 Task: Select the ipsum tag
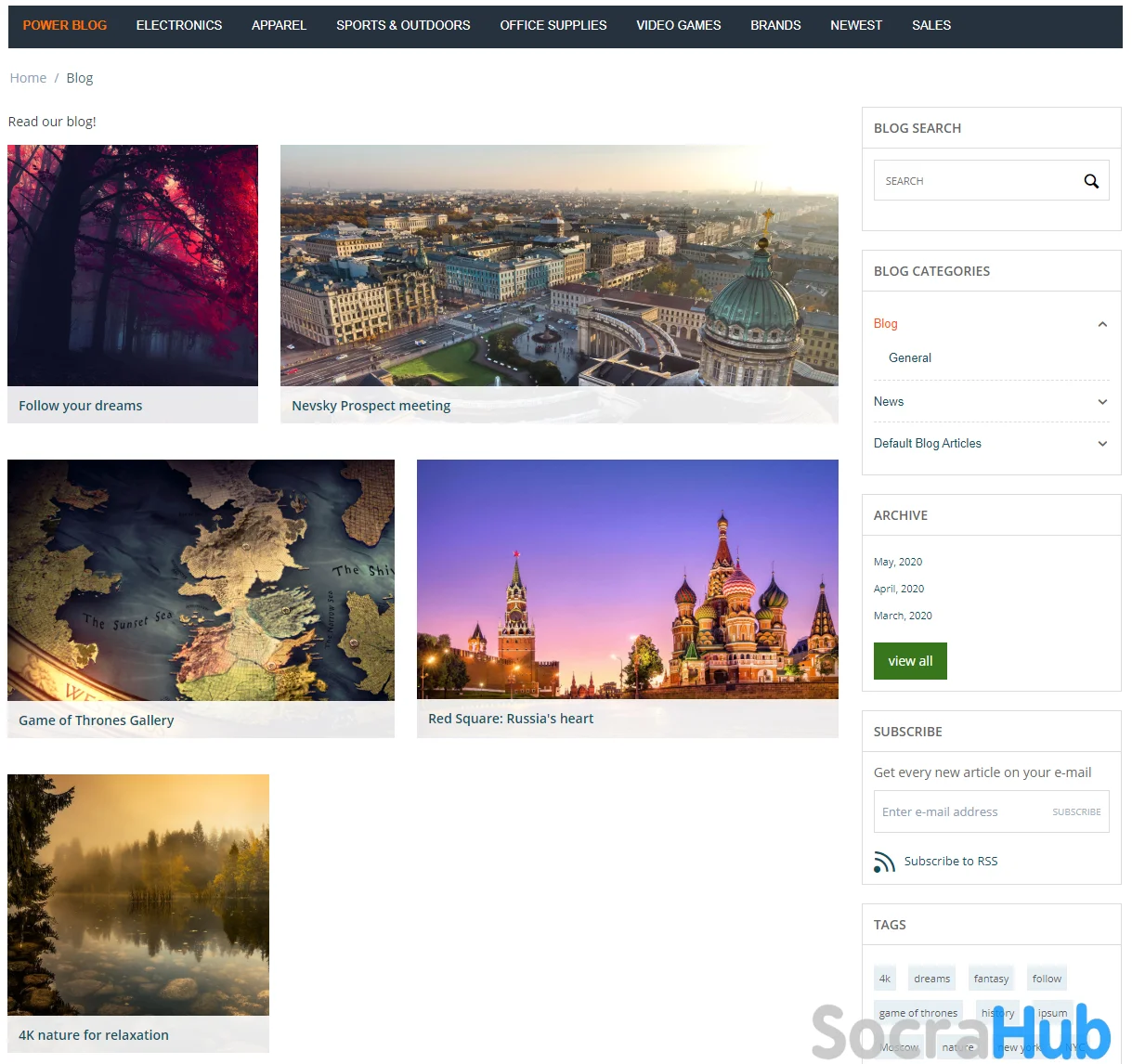pos(1052,1013)
